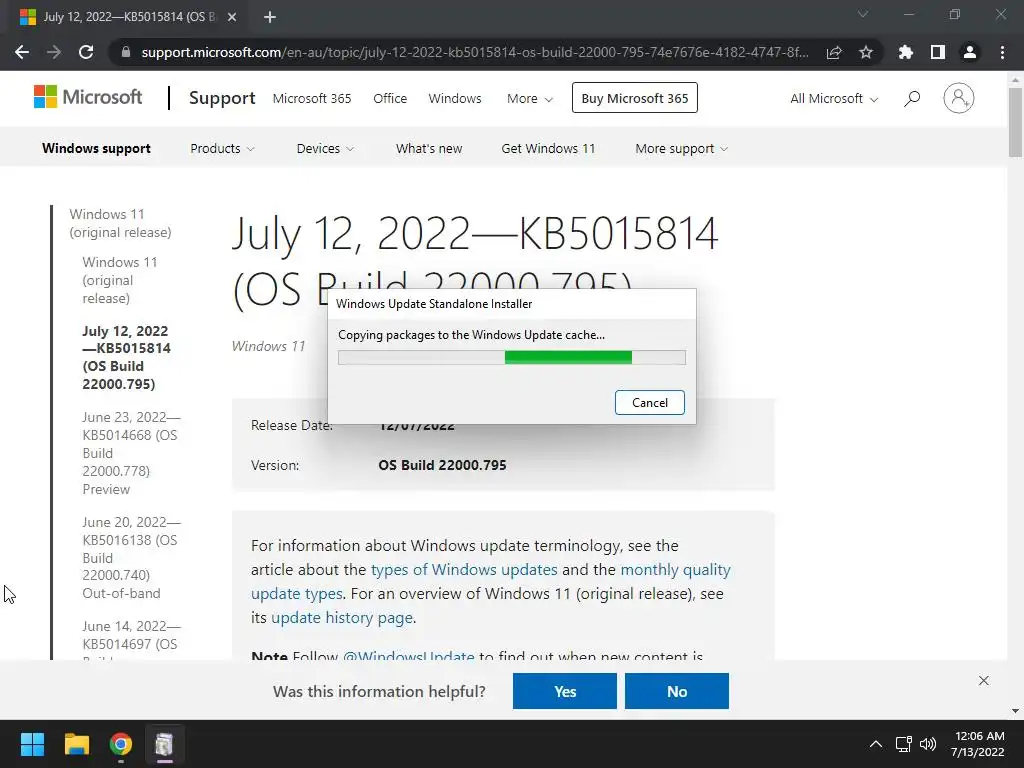Image resolution: width=1024 pixels, height=768 pixels.
Task: Answer Yes to helpful question
Action: pos(565,691)
